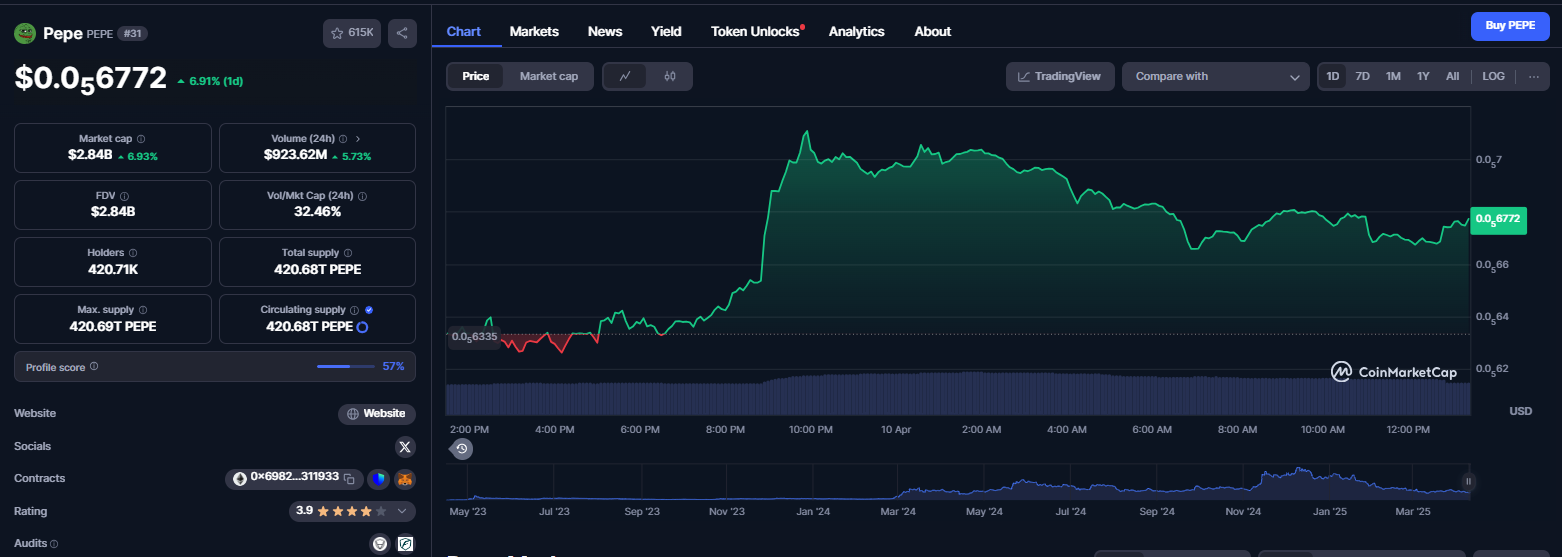Screen dimensions: 1562x557
Task: Click the $2.84B market cap value
Action: click(x=90, y=155)
